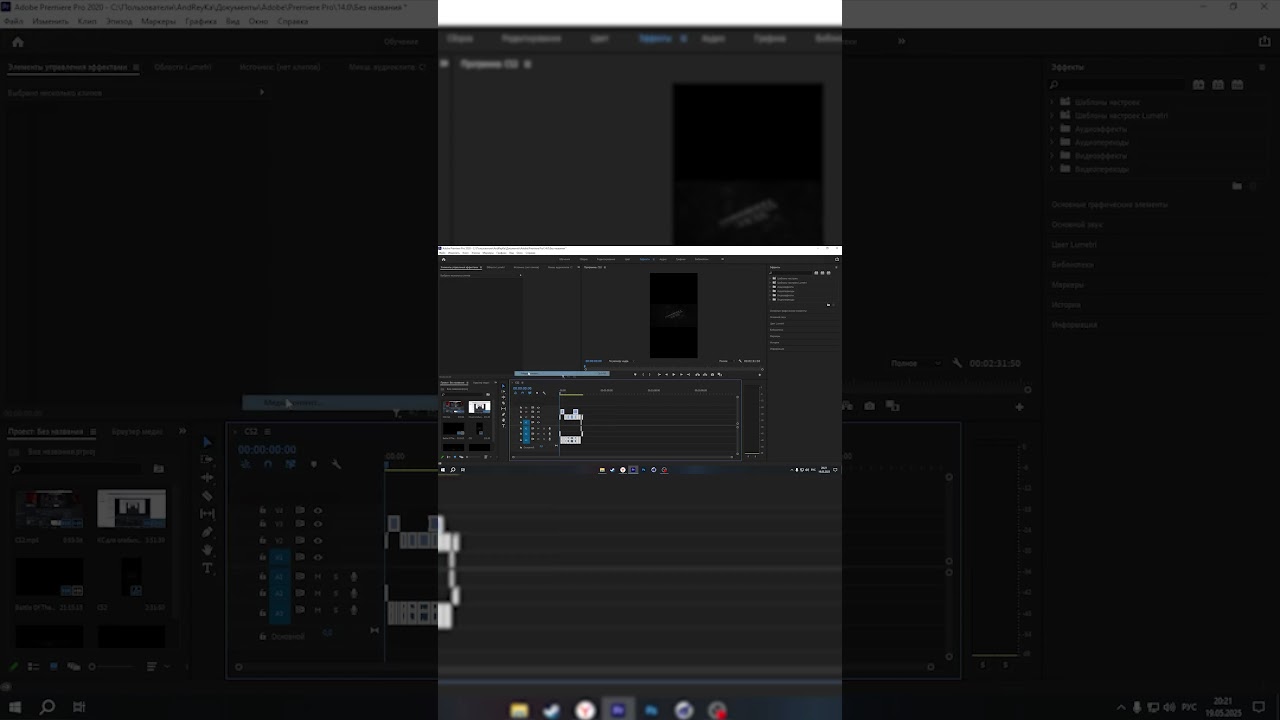
Task: Expand Шаблоны настроек folder in large Effects panel
Action: 1053,102
